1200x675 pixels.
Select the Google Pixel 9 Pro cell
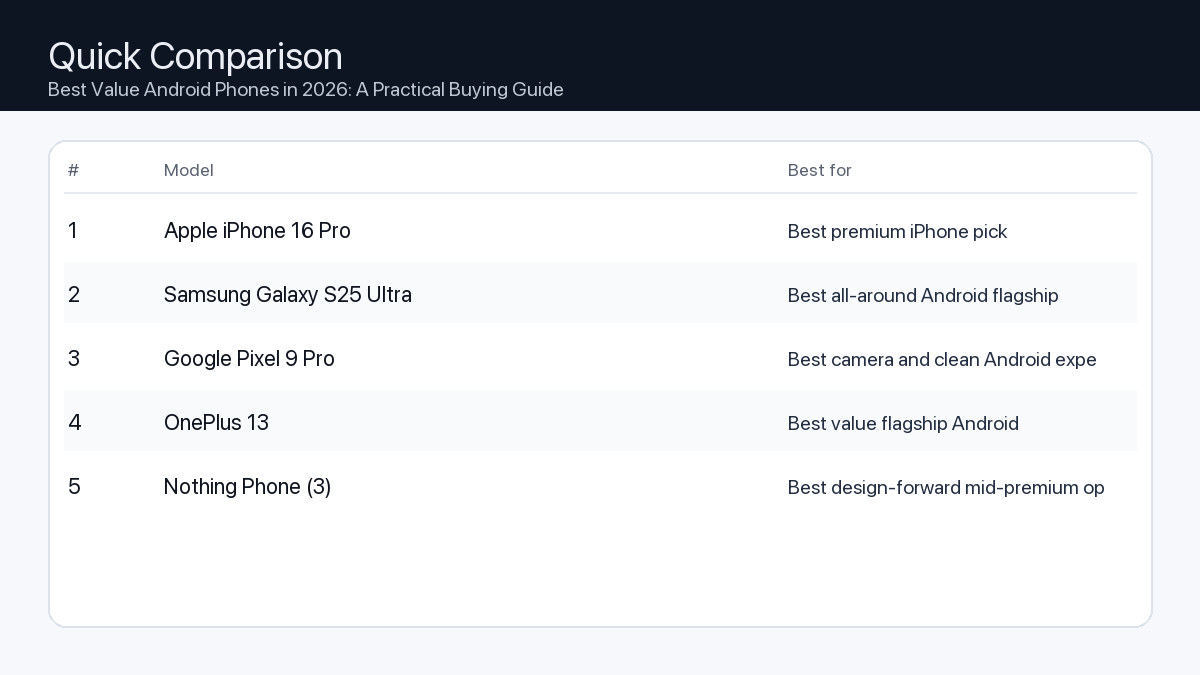[249, 359]
